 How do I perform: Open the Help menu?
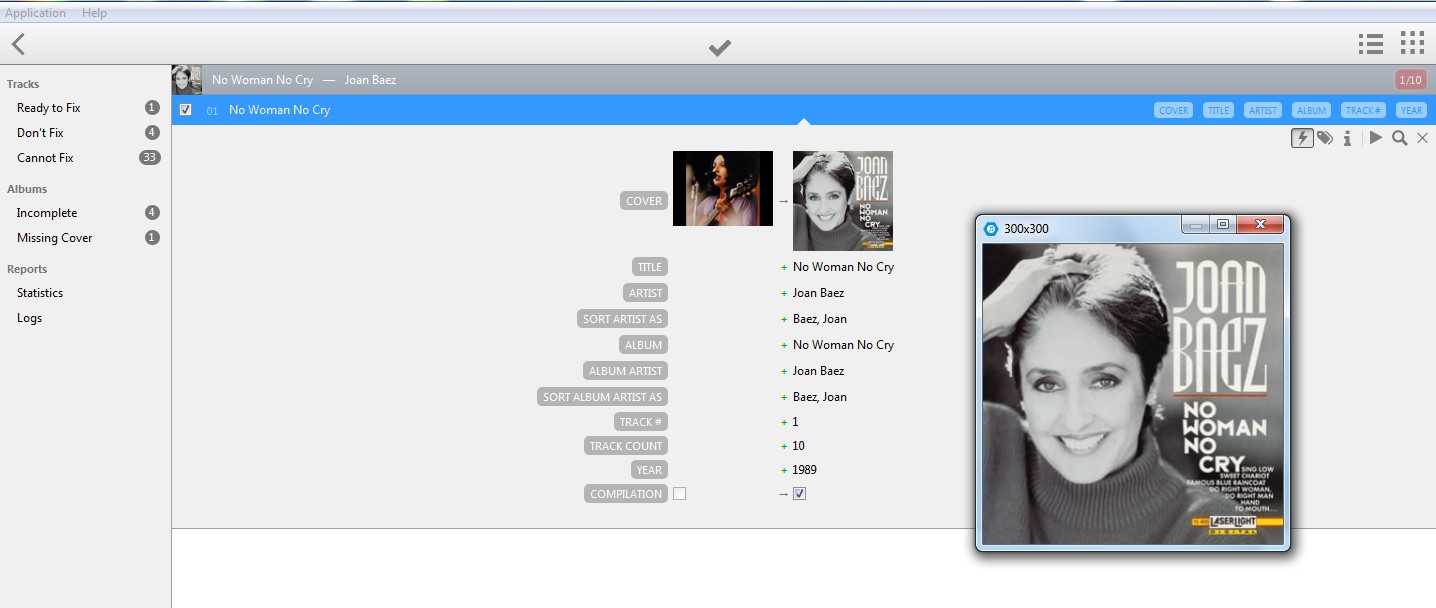[x=94, y=13]
